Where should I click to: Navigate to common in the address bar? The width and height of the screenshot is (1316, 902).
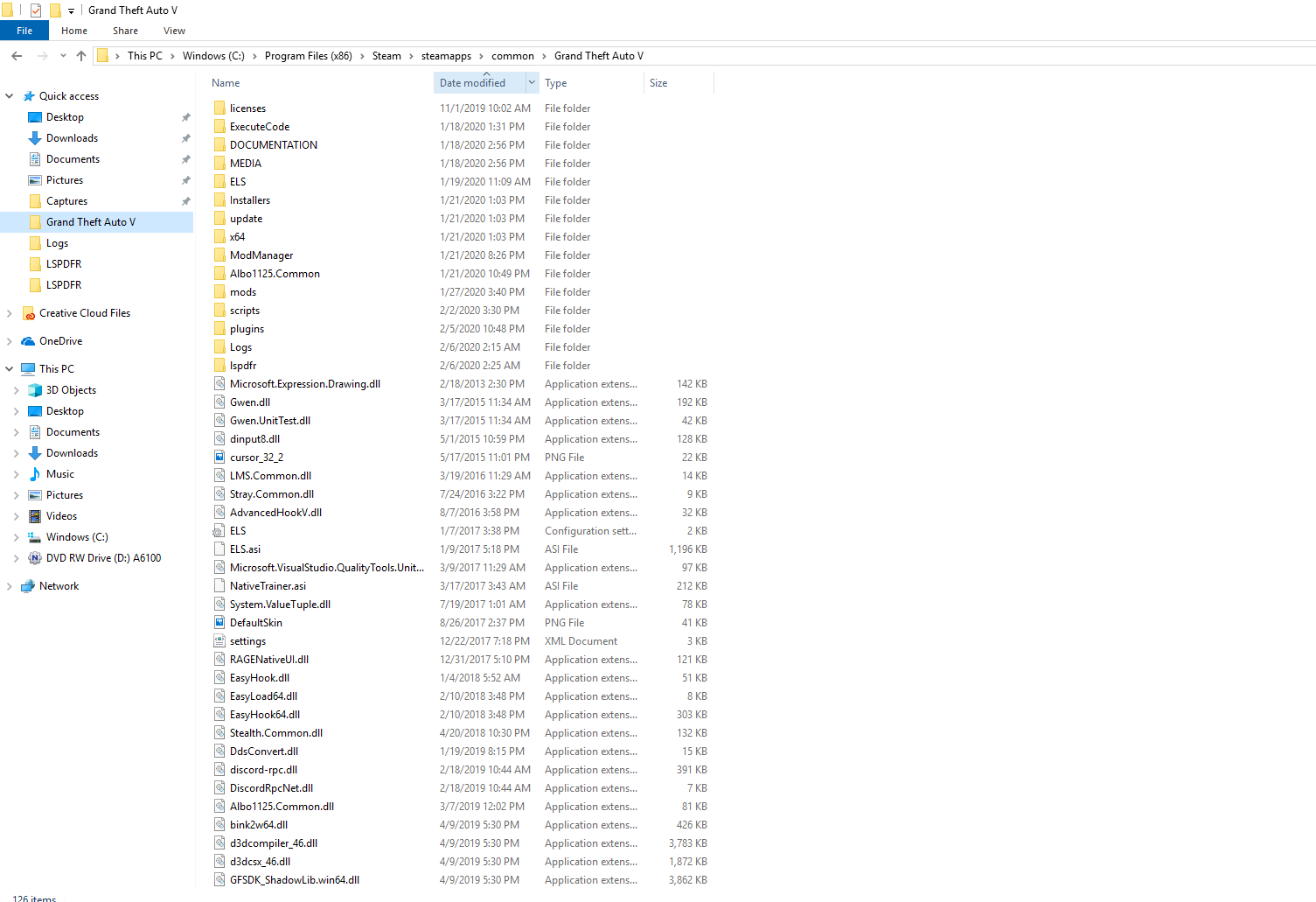(x=512, y=56)
